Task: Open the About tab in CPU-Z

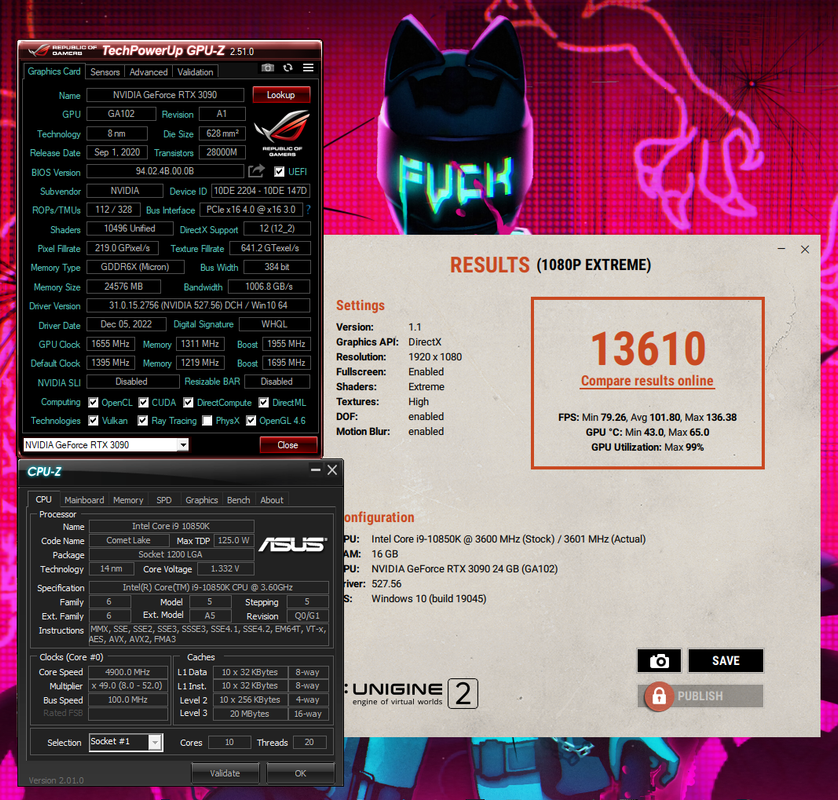Action: coord(271,500)
